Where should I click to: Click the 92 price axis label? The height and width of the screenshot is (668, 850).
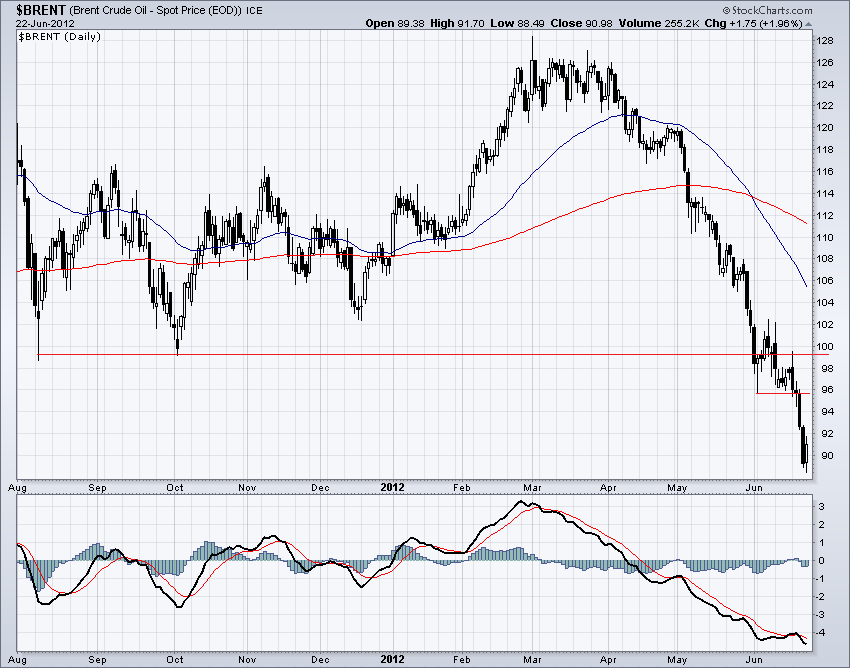pyautogui.click(x=827, y=434)
